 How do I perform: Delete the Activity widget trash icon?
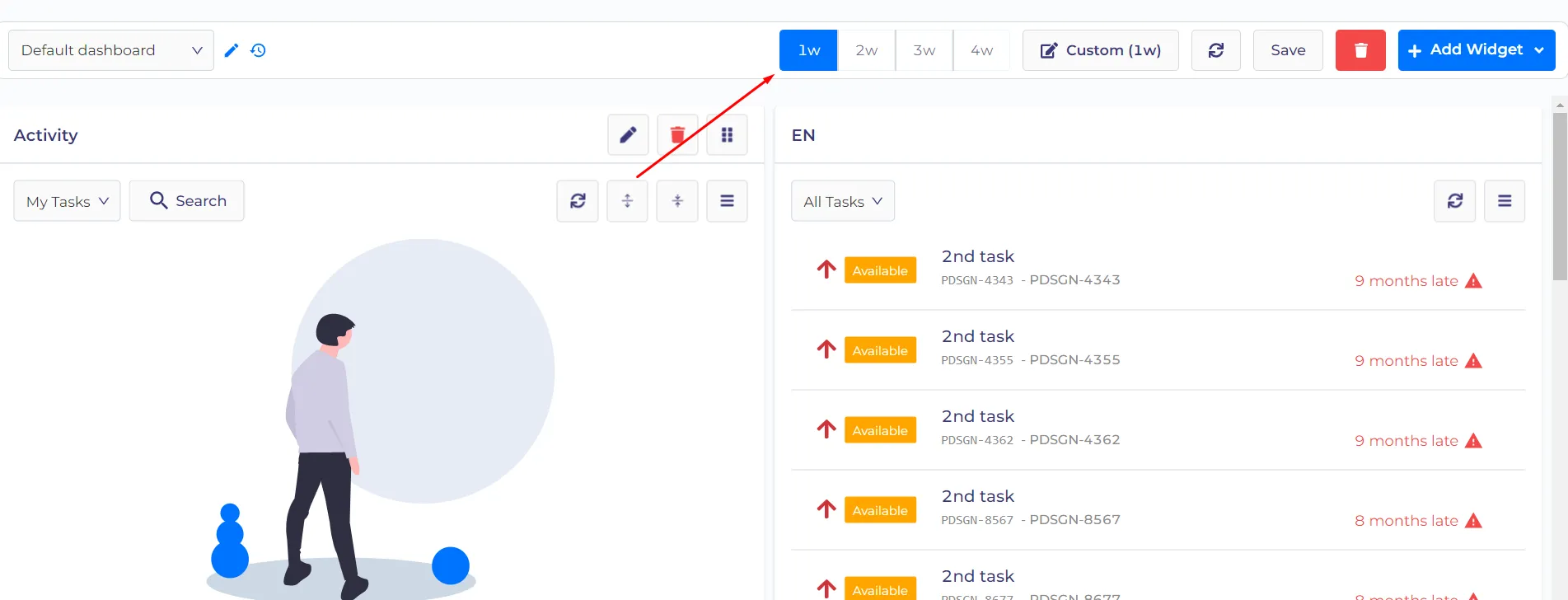[x=677, y=134]
